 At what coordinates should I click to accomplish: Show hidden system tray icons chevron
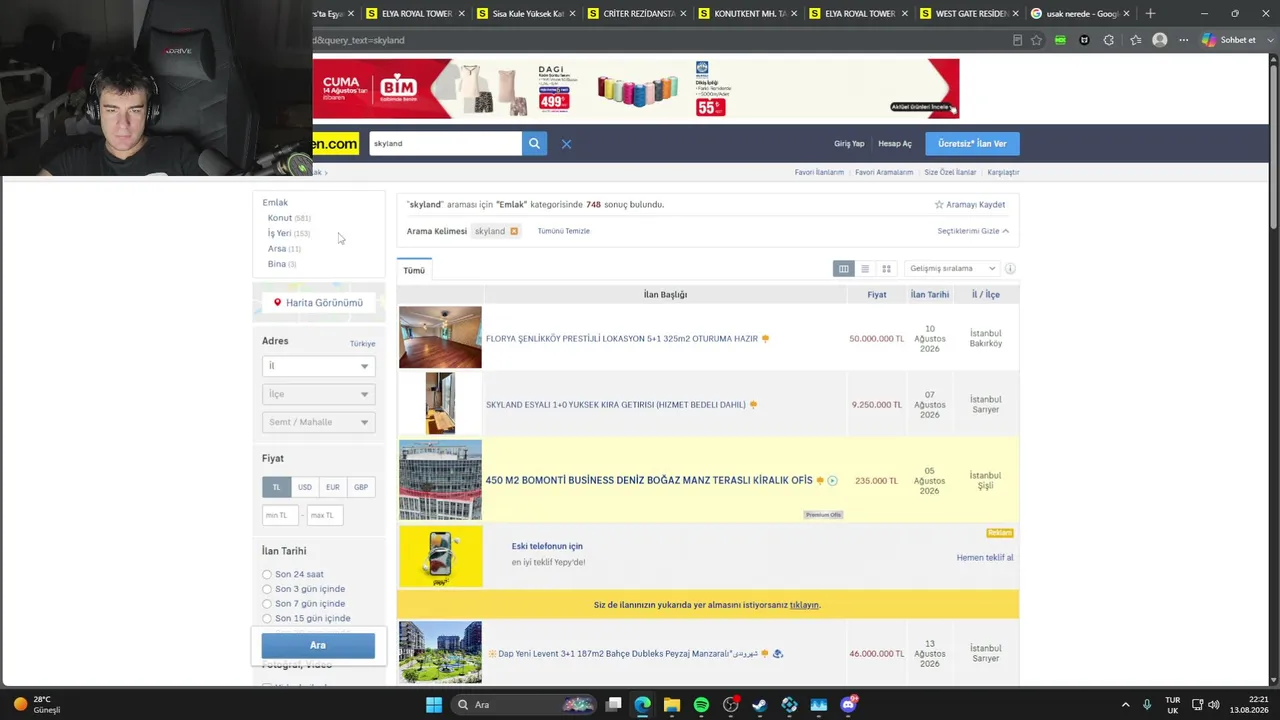pyautogui.click(x=1125, y=705)
